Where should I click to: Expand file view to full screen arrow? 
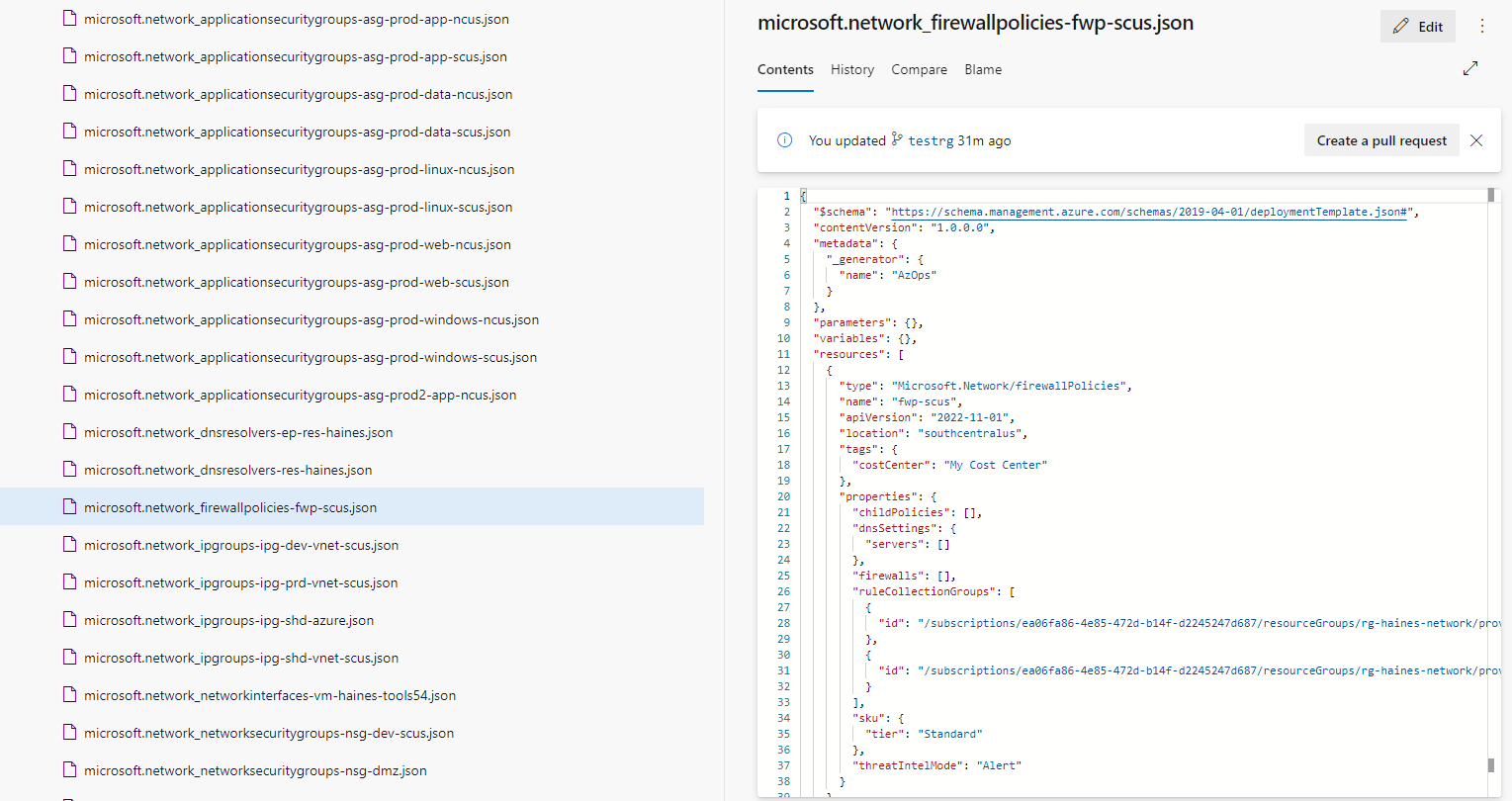(1470, 68)
